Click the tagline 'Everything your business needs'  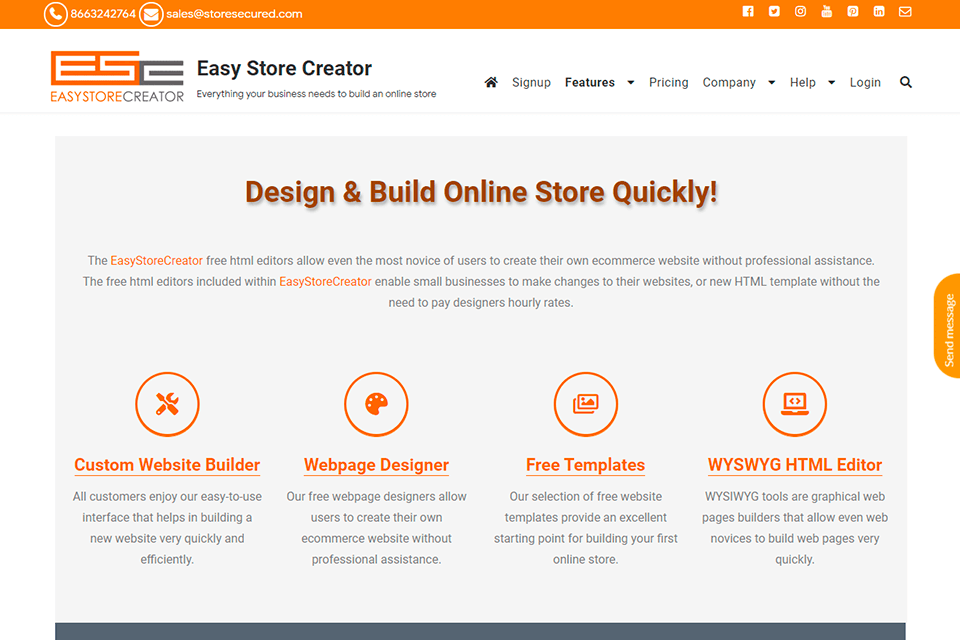pyautogui.click(x=316, y=94)
